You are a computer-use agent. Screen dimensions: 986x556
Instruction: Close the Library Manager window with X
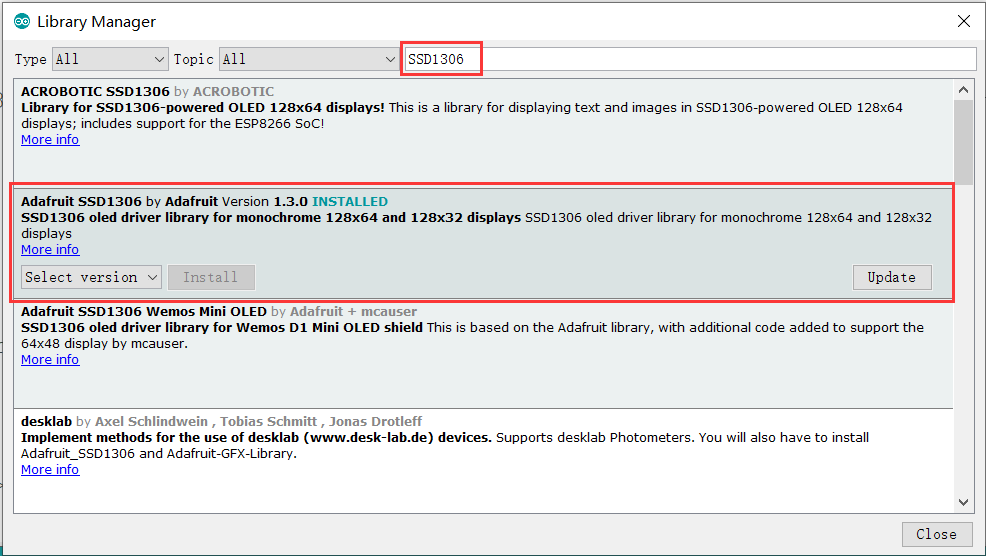click(x=963, y=21)
